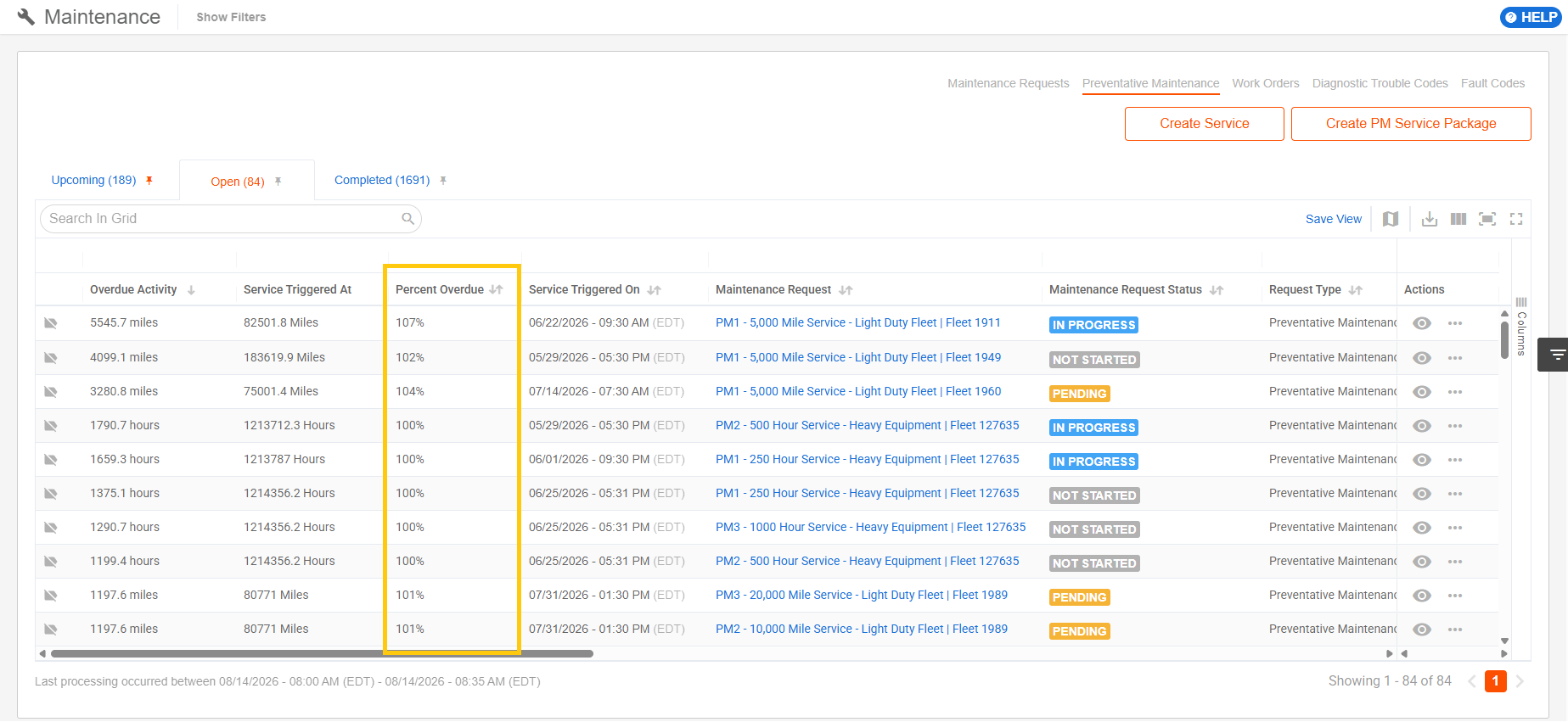Click eye icon in 1375.1 hours row
This screenshot has width=1568, height=722.
(1422, 494)
